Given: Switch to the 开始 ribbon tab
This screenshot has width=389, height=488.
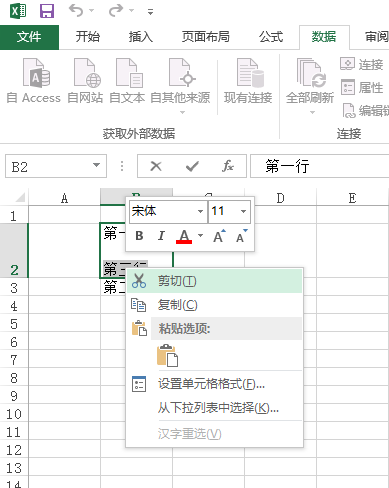Looking at the screenshot, I should [x=87, y=37].
